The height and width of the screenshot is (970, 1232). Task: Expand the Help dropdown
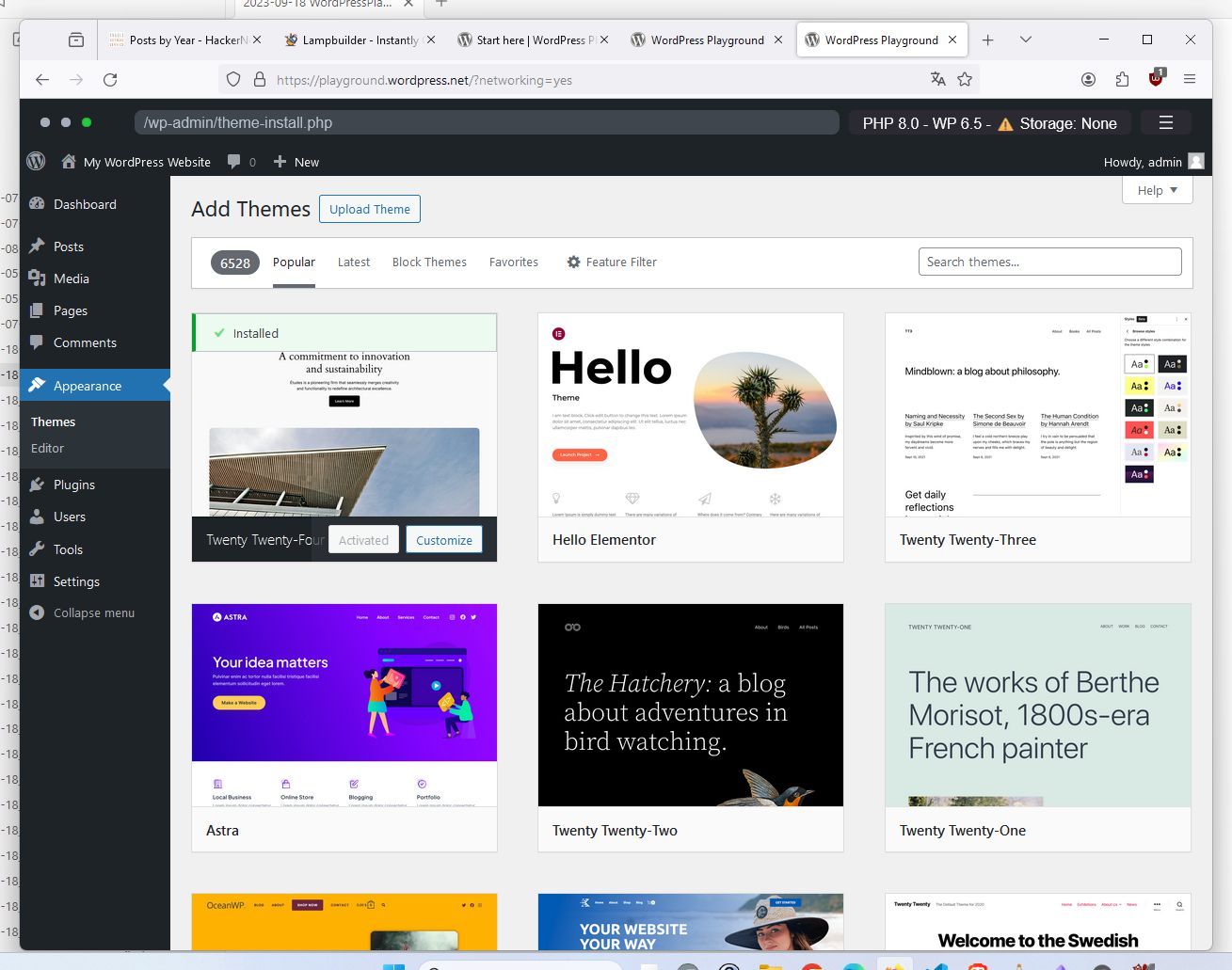(x=1158, y=190)
